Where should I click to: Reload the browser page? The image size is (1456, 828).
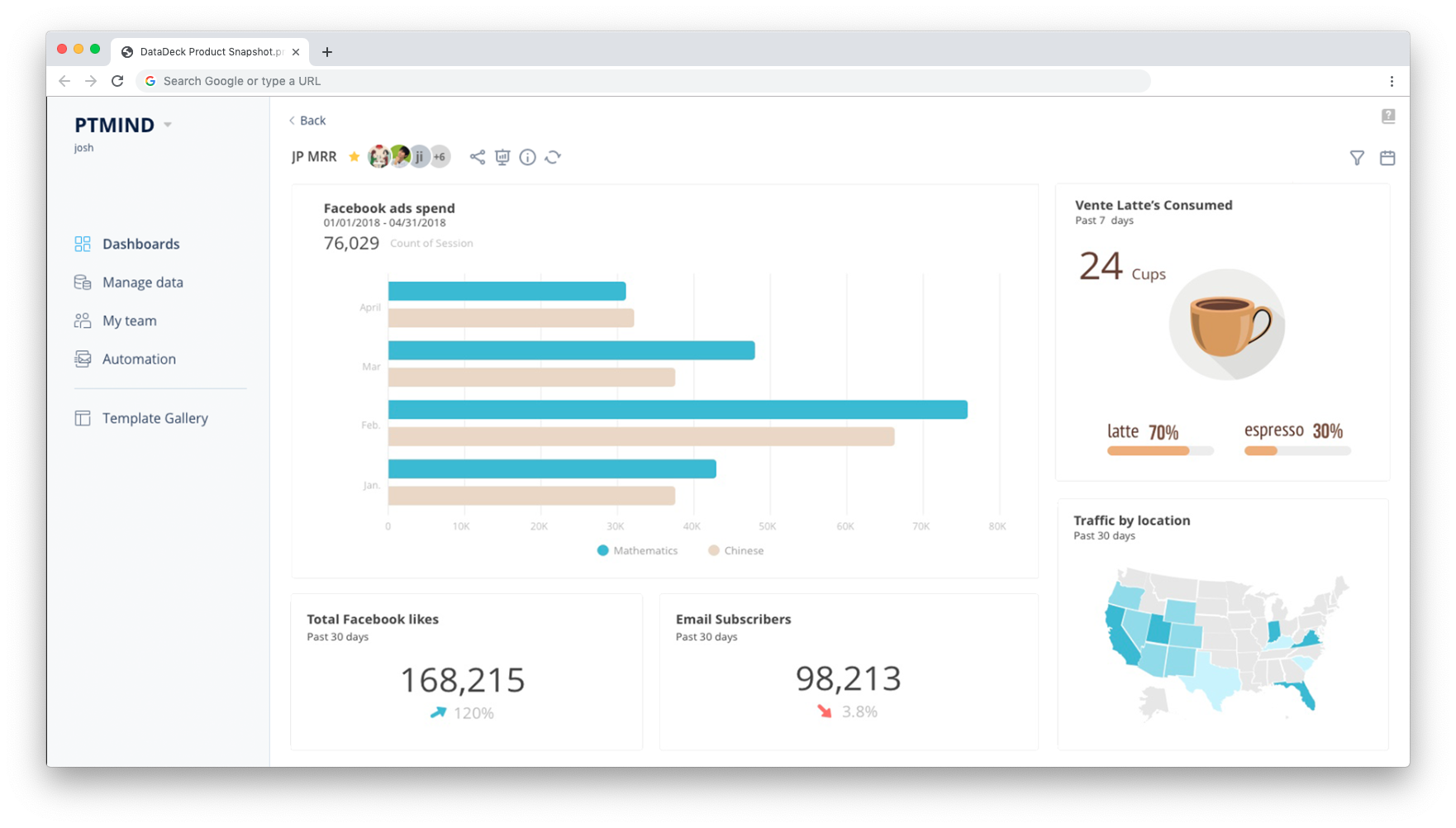[x=117, y=81]
